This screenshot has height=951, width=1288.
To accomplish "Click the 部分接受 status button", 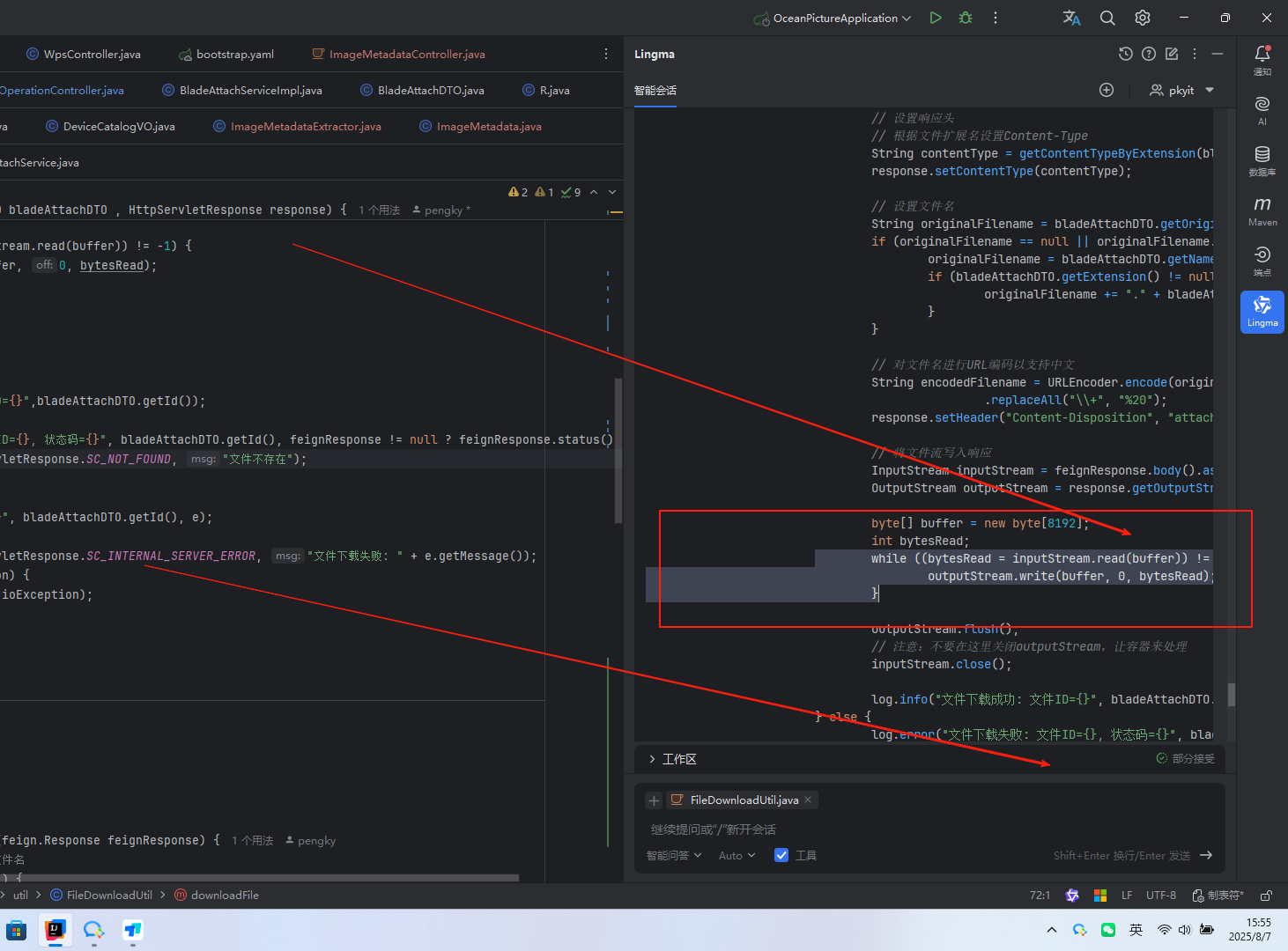I will coord(1186,758).
